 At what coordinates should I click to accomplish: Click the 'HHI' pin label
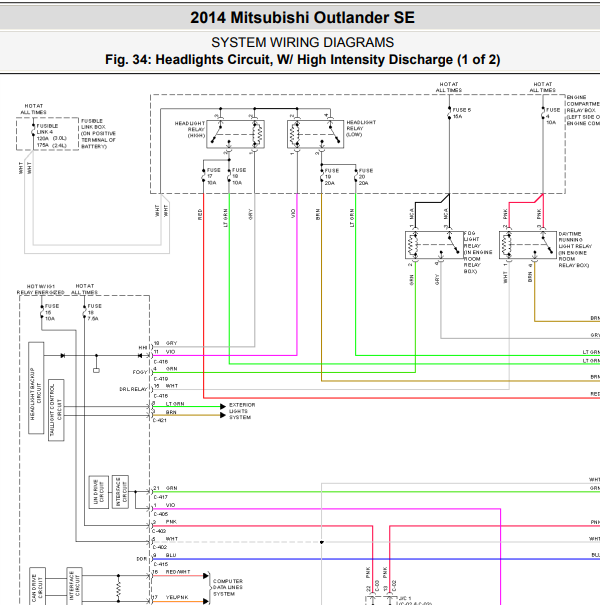tap(143, 348)
